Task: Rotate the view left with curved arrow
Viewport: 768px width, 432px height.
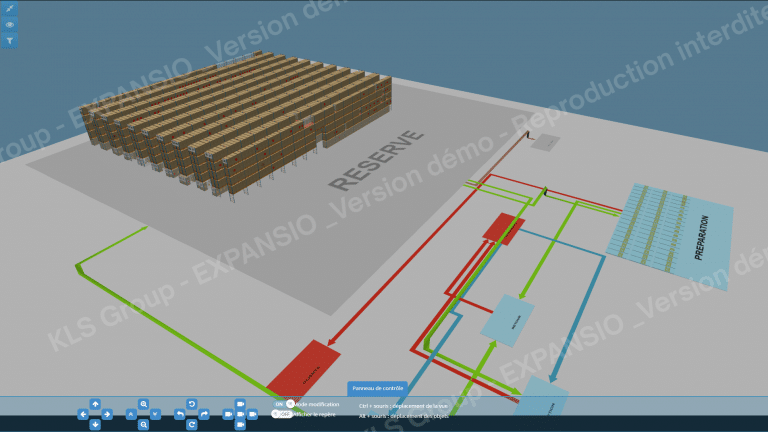Action: coord(179,414)
